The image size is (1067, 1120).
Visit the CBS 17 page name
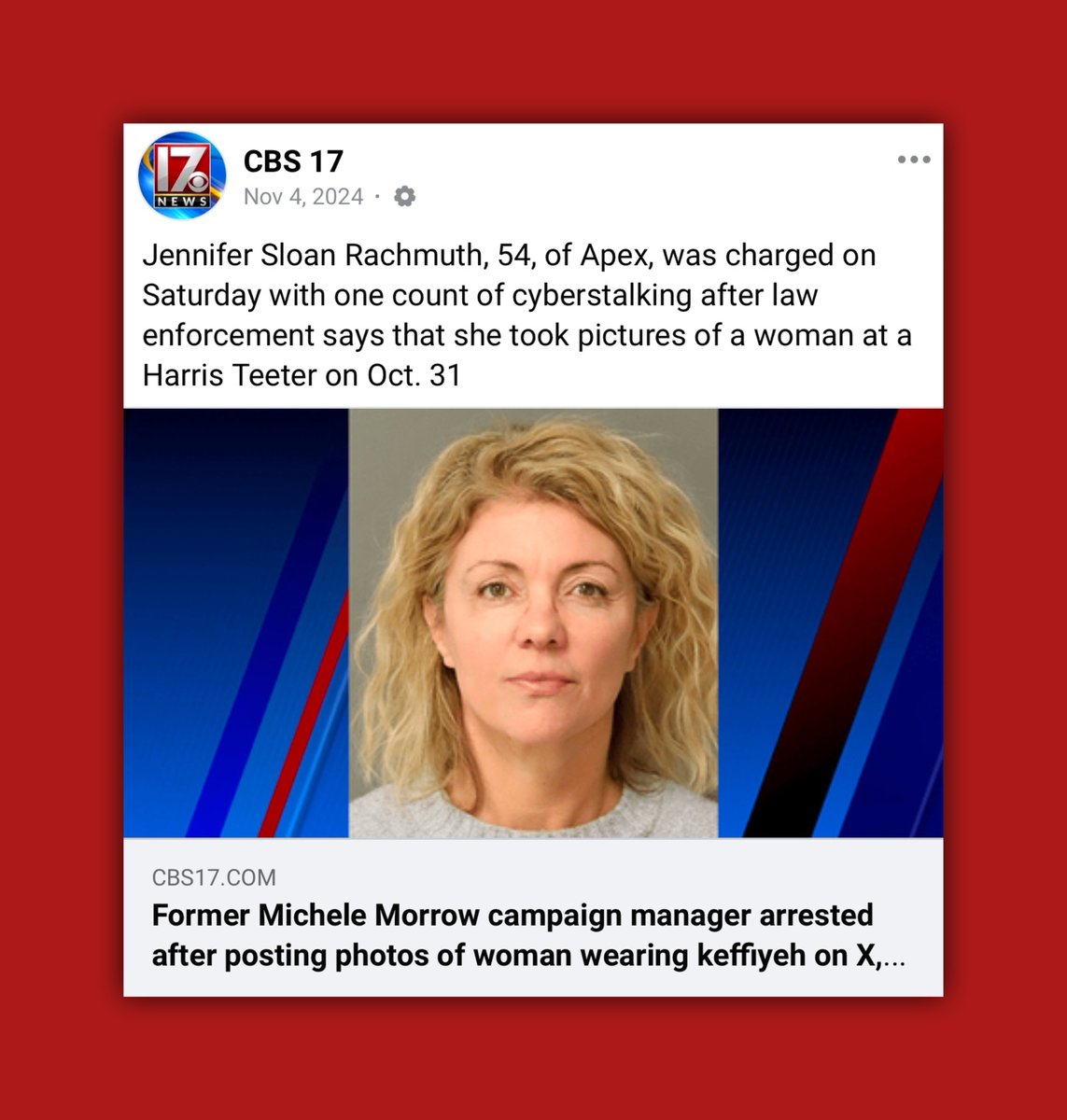(293, 161)
